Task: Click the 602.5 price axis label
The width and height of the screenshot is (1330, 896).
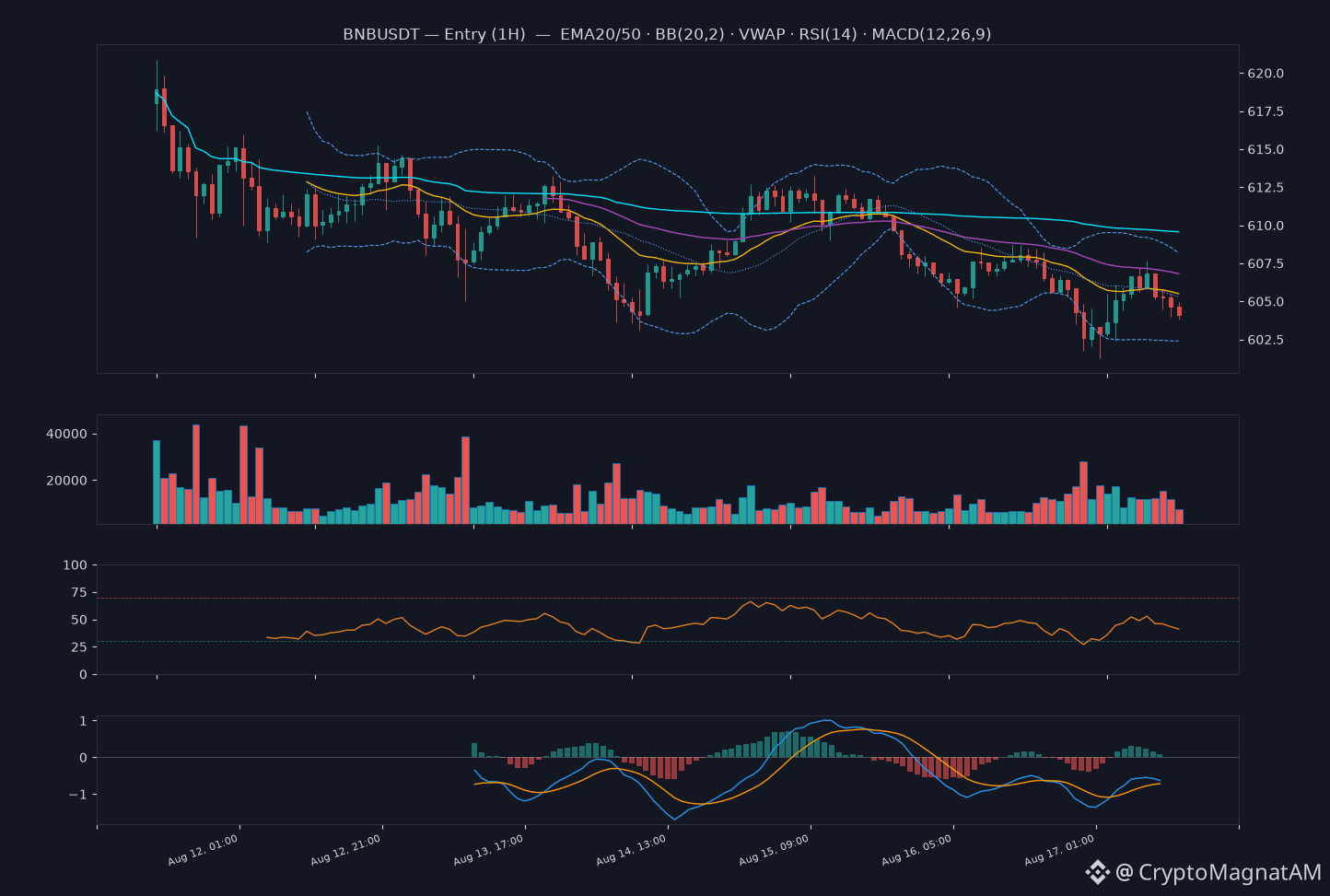Action: pos(1266,340)
